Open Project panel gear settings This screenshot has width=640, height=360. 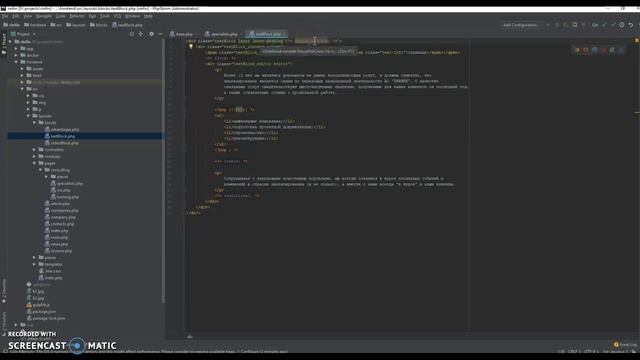[x=151, y=34]
